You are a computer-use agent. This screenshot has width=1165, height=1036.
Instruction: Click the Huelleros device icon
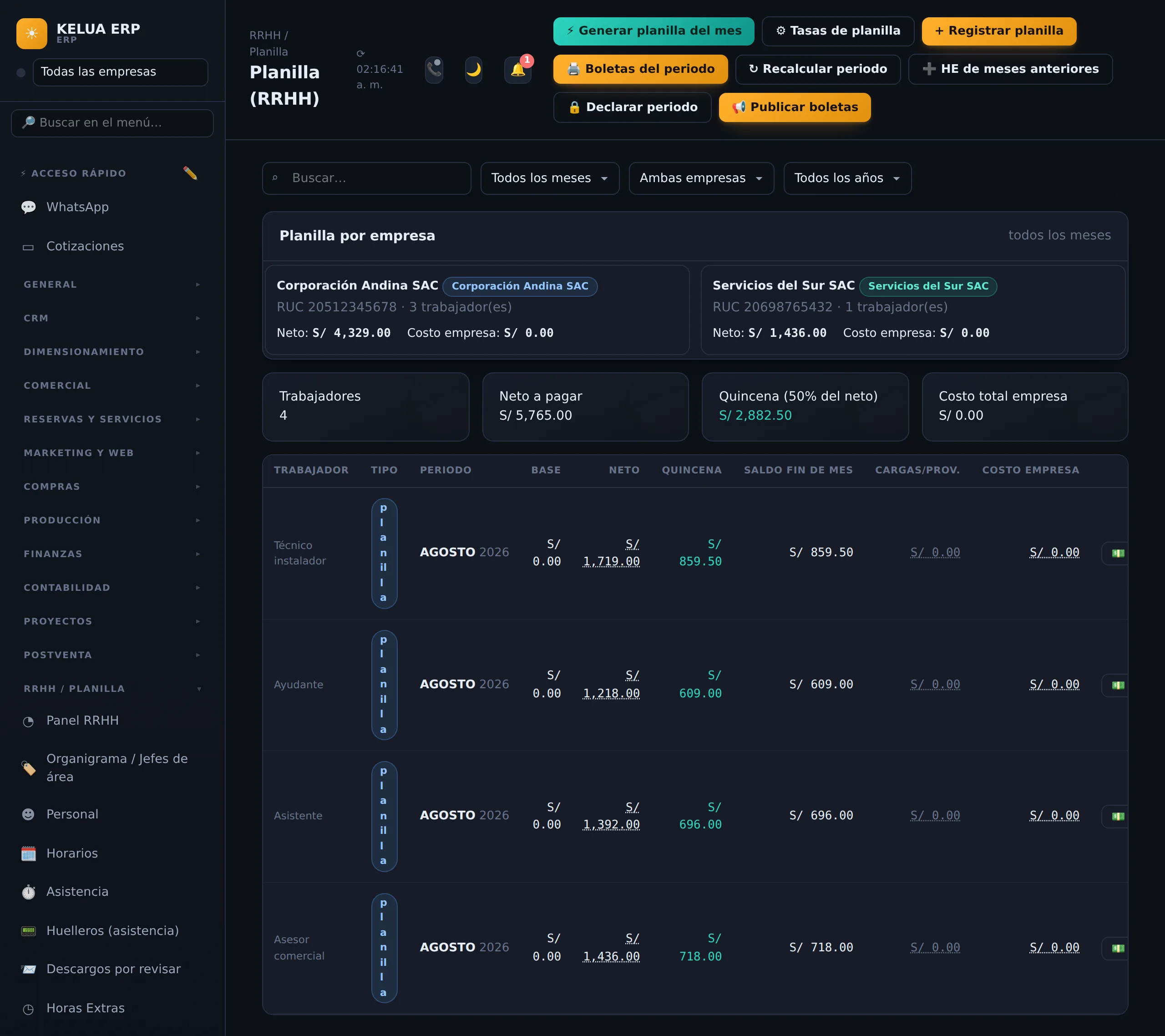pos(29,931)
